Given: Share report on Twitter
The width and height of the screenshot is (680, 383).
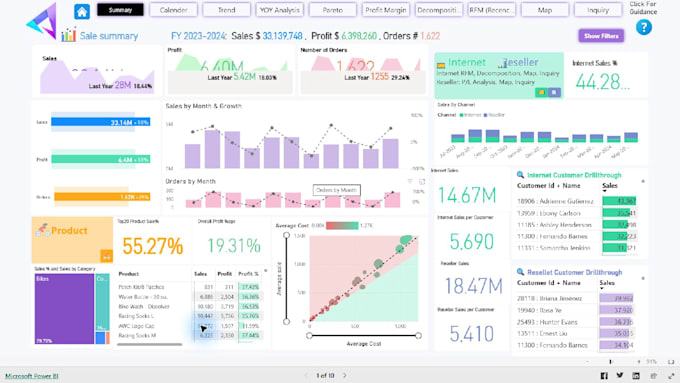Looking at the screenshot, I should coord(620,376).
